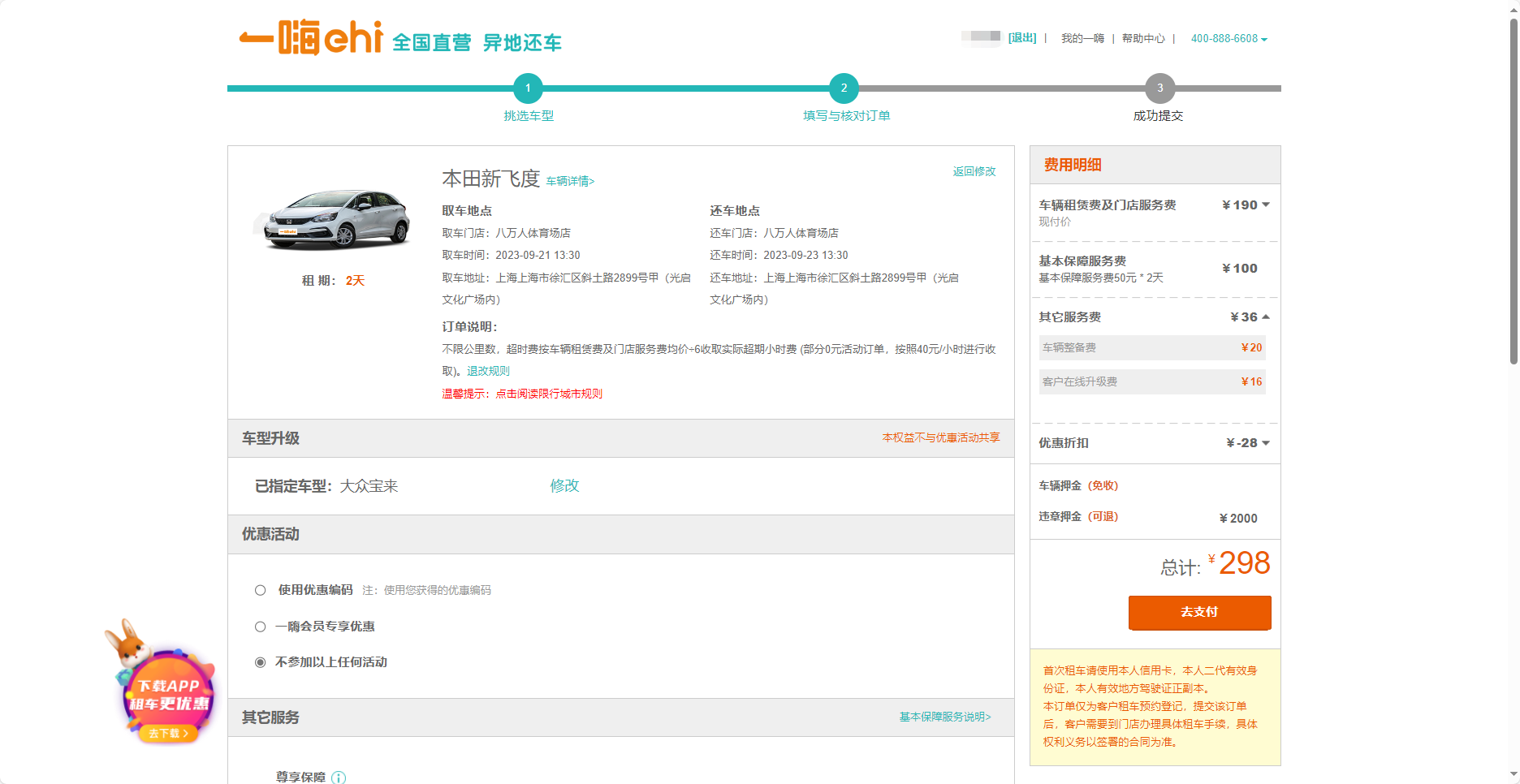The height and width of the screenshot is (784, 1520).
Task: Click 车辆整备费 fee row
Action: 1152,347
